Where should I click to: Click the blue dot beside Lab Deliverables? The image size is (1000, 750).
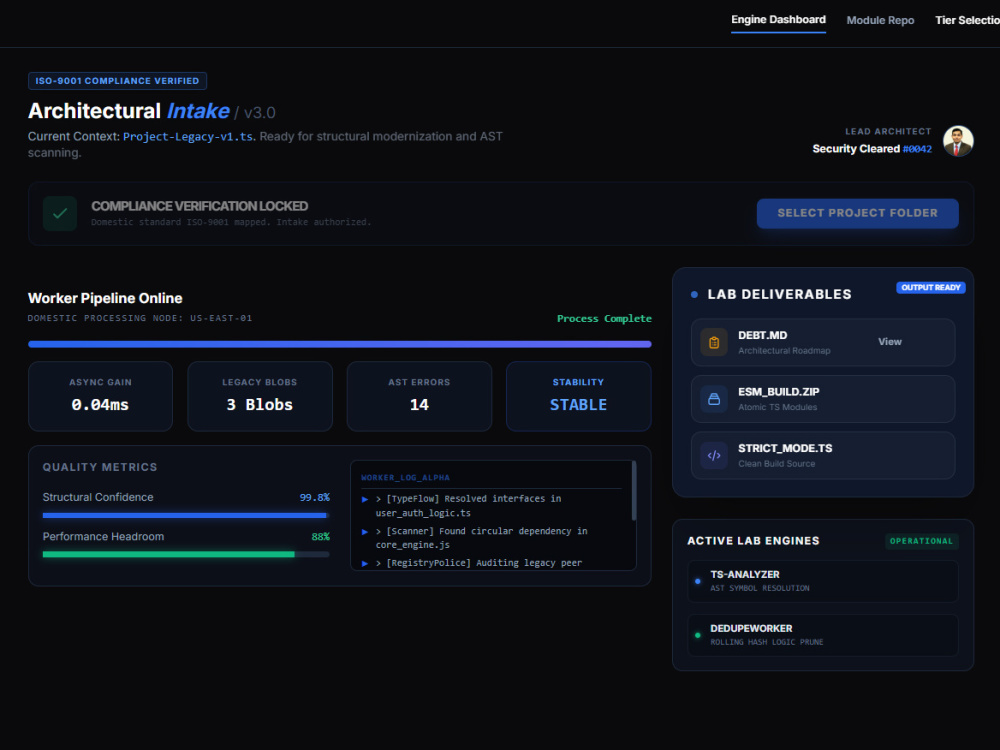(694, 295)
